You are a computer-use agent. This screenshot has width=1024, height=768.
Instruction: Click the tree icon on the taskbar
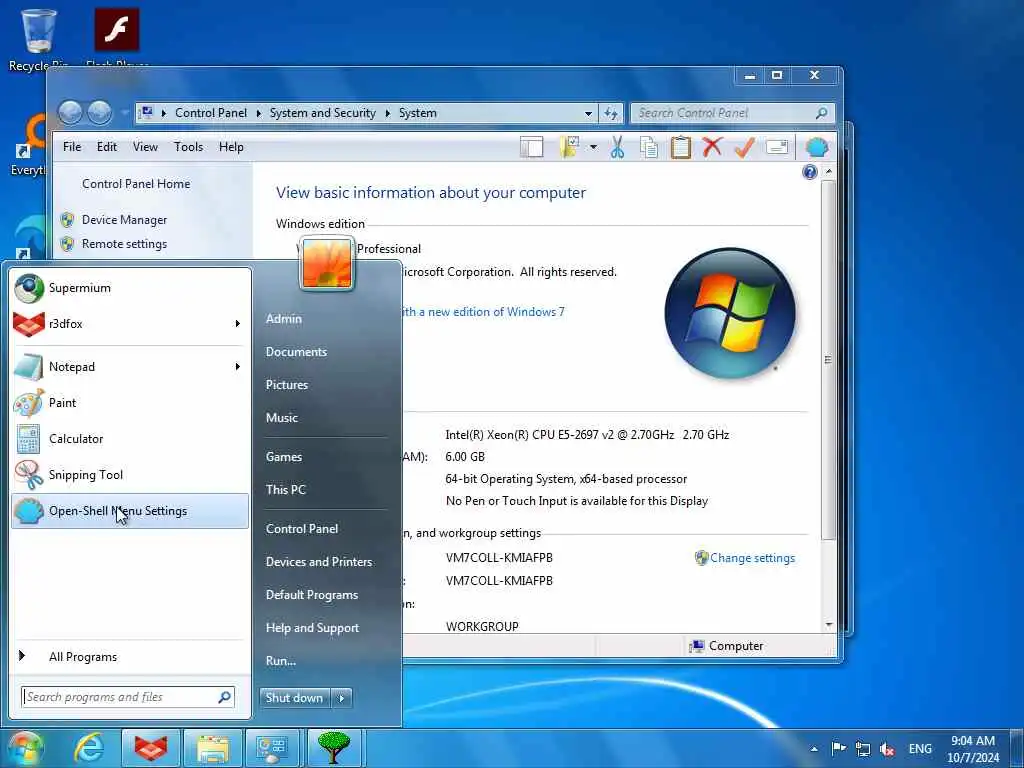(x=334, y=748)
